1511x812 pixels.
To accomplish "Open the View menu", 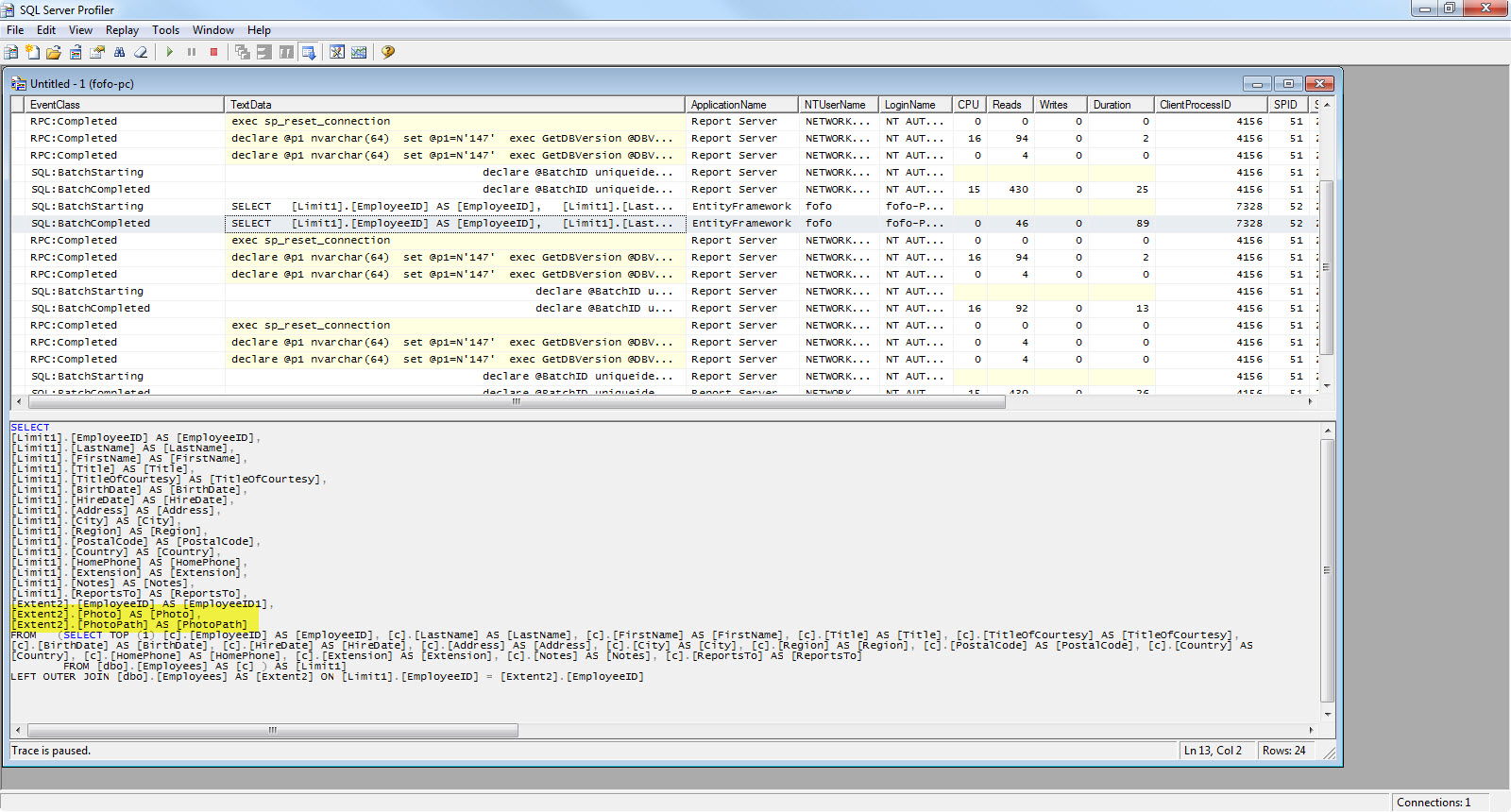I will coord(80,30).
